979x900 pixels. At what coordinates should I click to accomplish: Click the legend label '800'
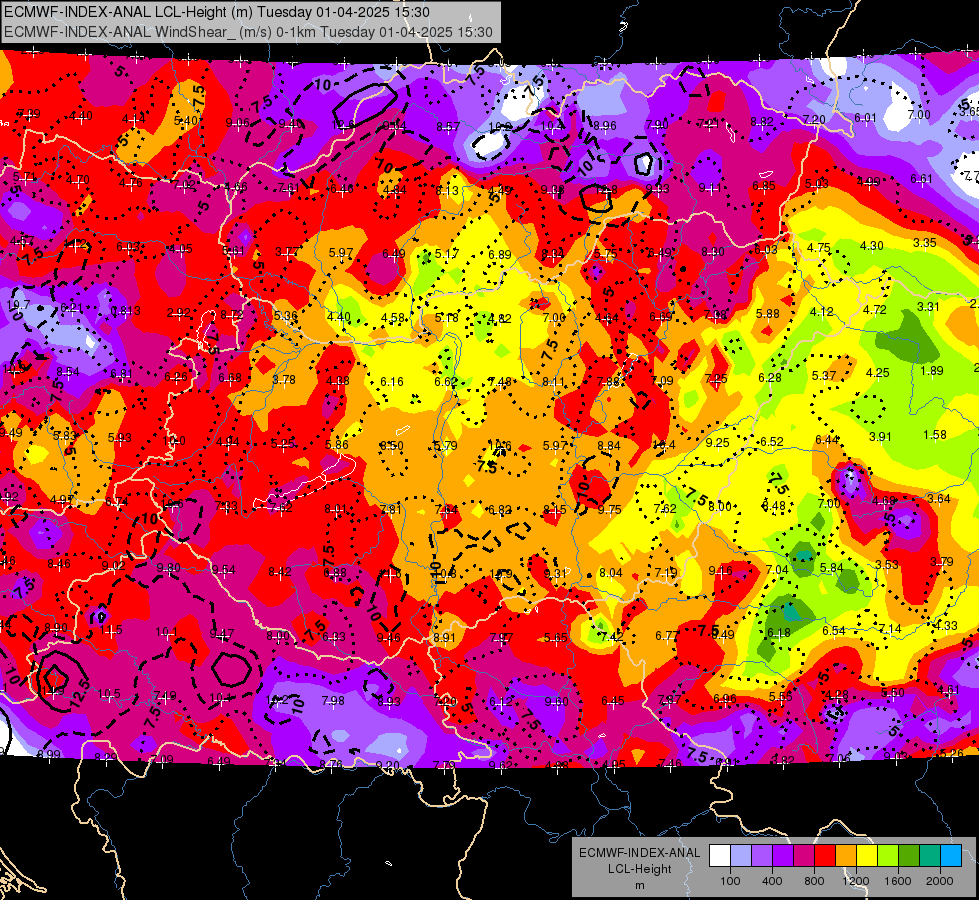(x=814, y=881)
